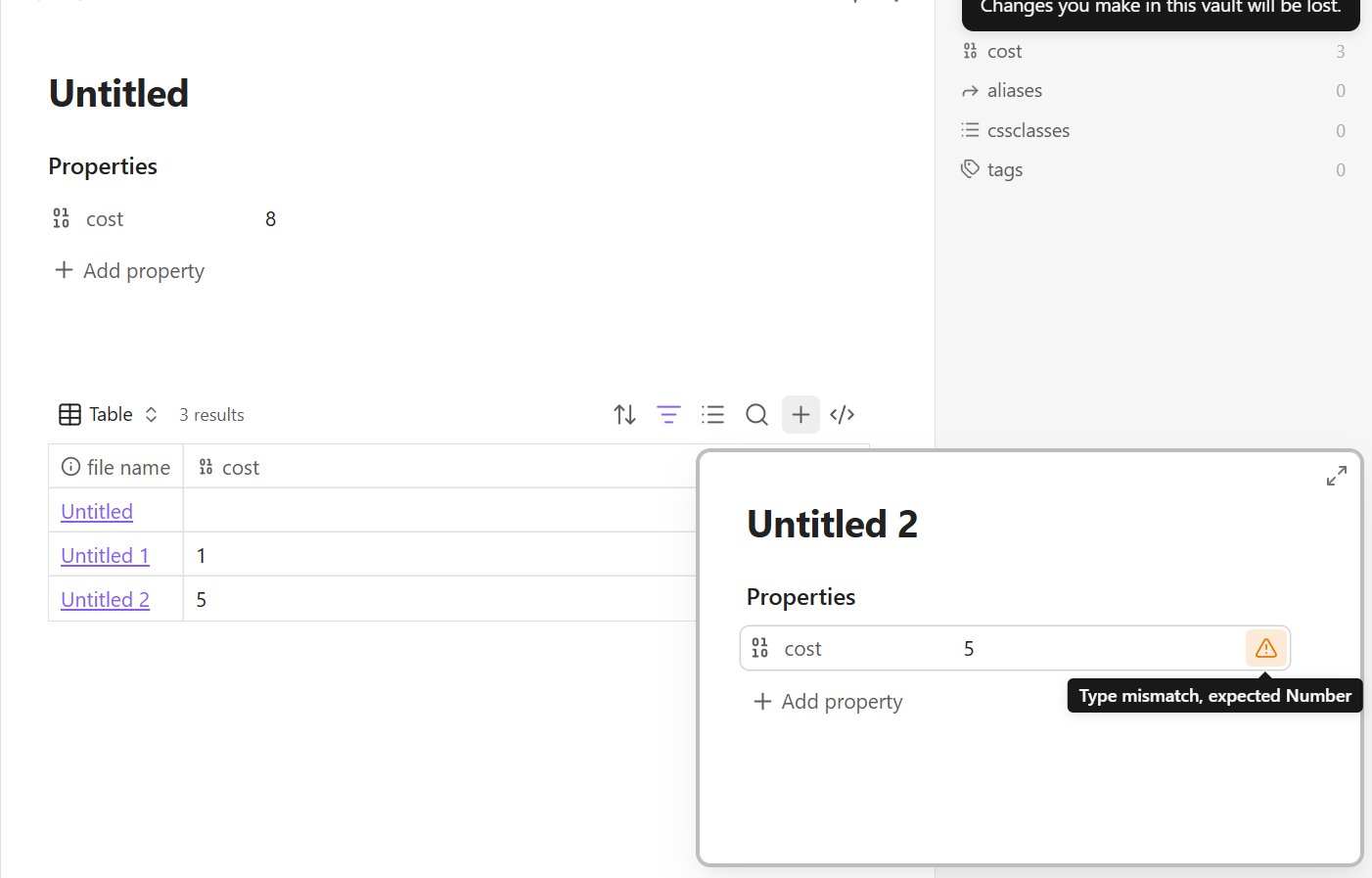
Task: Click the search magnifier icon in table toolbar
Action: point(756,415)
